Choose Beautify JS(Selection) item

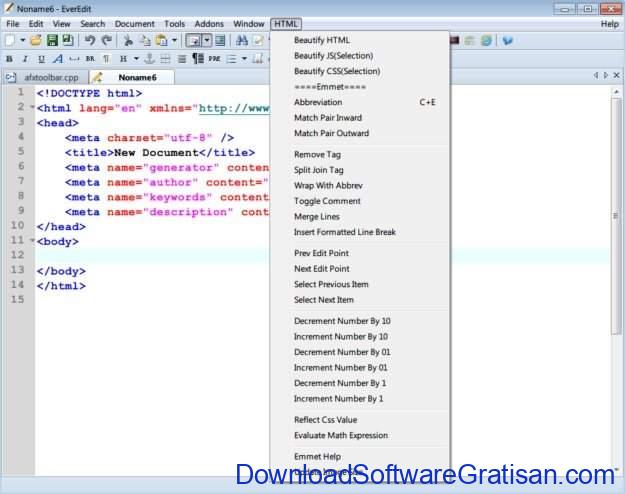[360, 55]
